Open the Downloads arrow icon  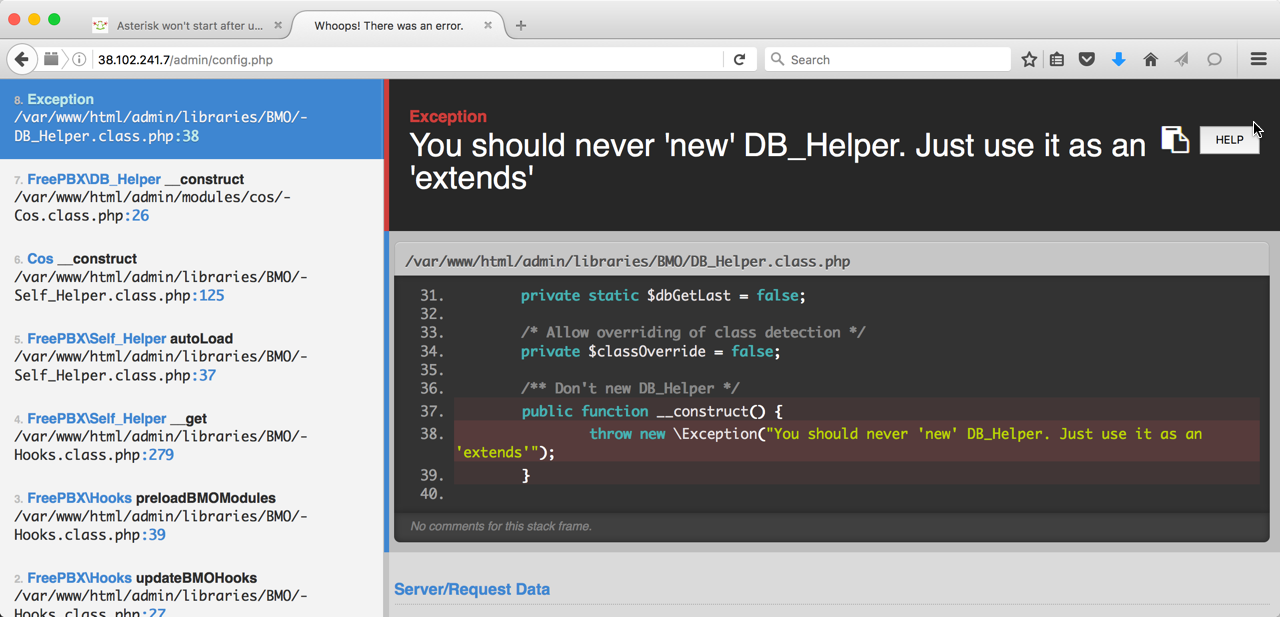(x=1119, y=60)
